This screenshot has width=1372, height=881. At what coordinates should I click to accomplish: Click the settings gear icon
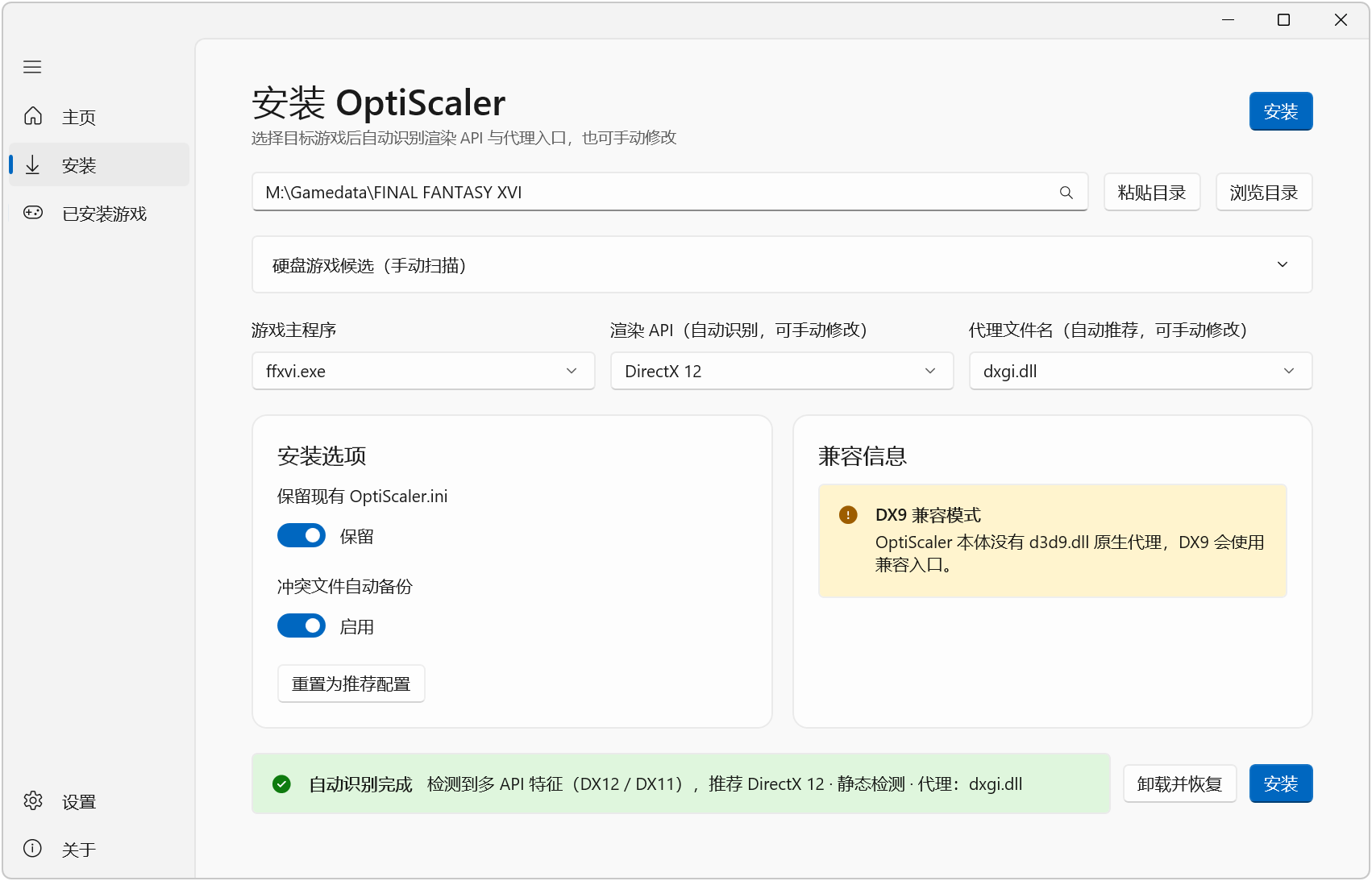click(33, 800)
